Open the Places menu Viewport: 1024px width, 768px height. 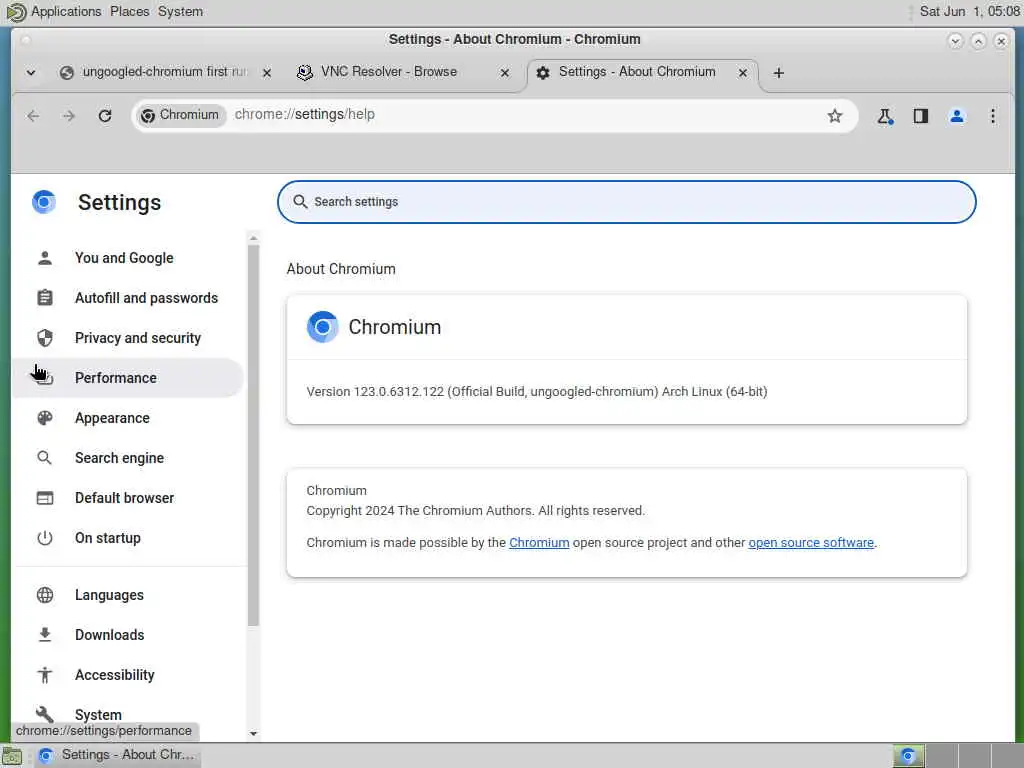(x=129, y=12)
